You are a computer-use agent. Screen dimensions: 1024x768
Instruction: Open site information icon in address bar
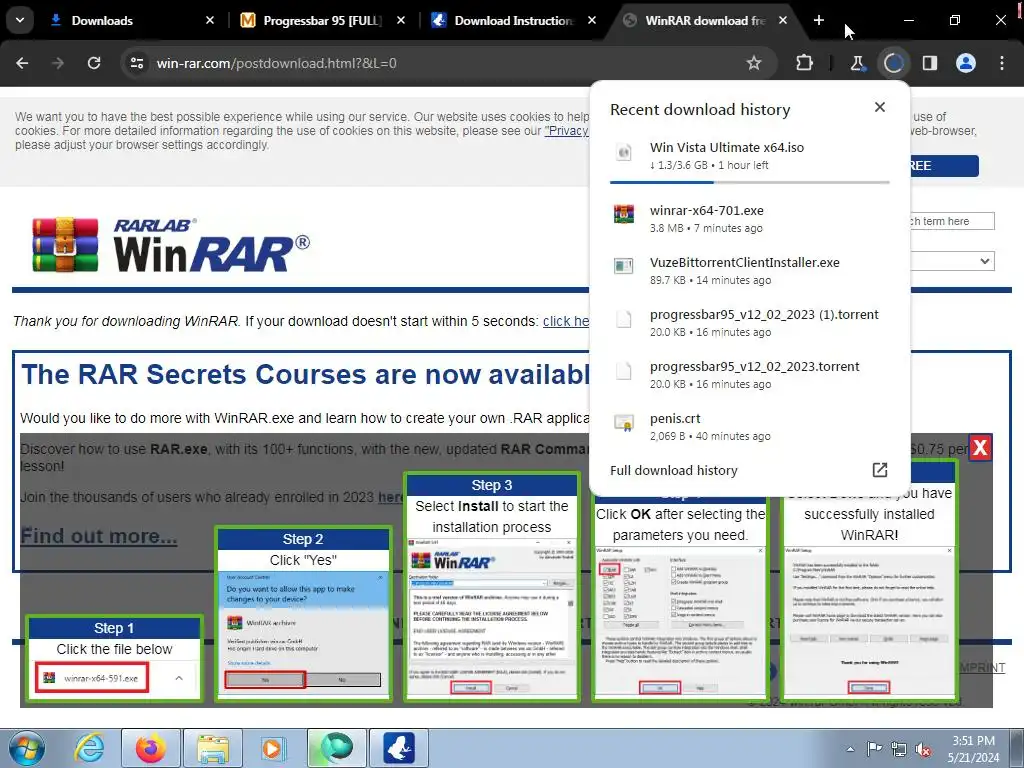137,63
